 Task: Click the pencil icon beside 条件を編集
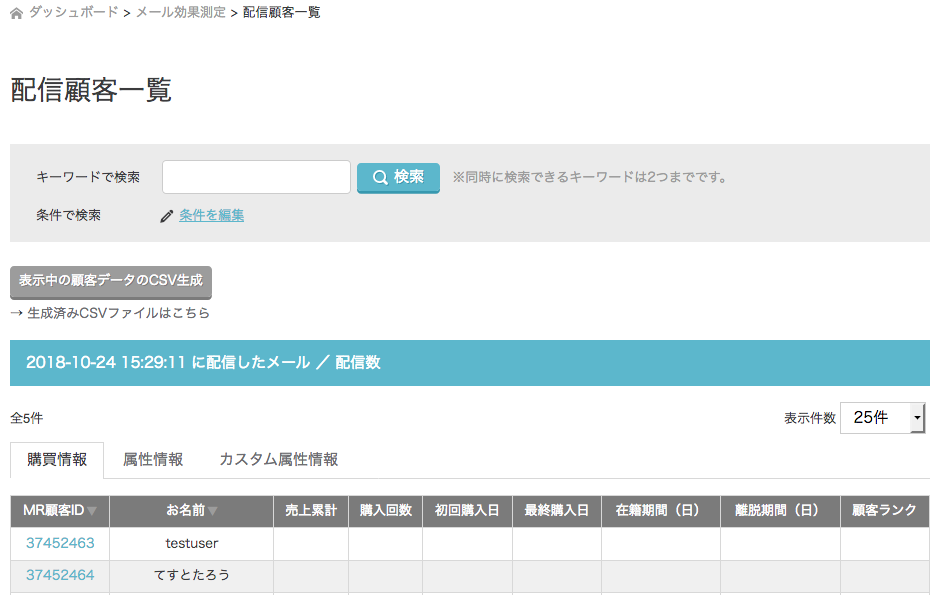pyautogui.click(x=167, y=216)
